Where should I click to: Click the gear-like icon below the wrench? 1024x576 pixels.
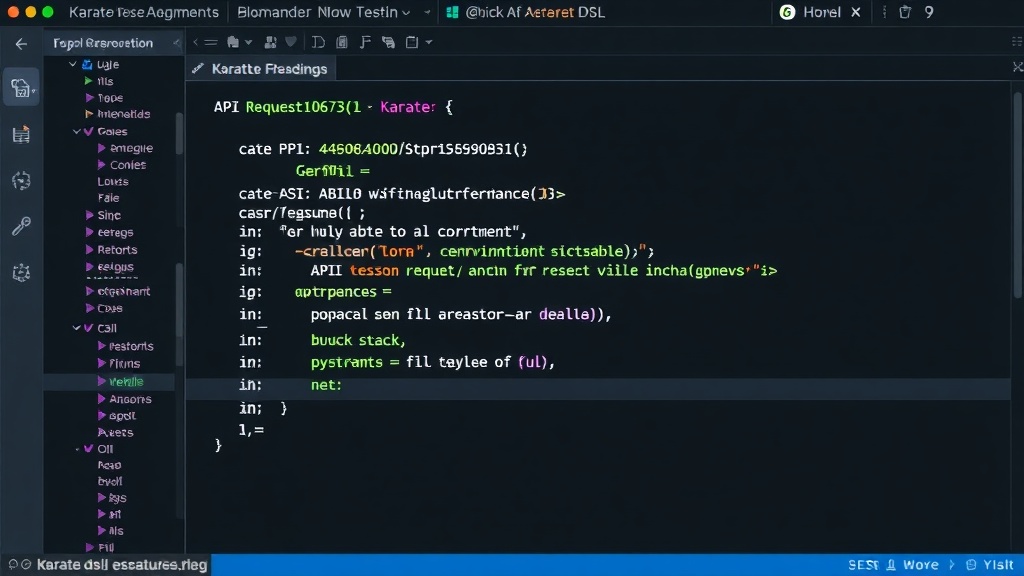click(21, 272)
